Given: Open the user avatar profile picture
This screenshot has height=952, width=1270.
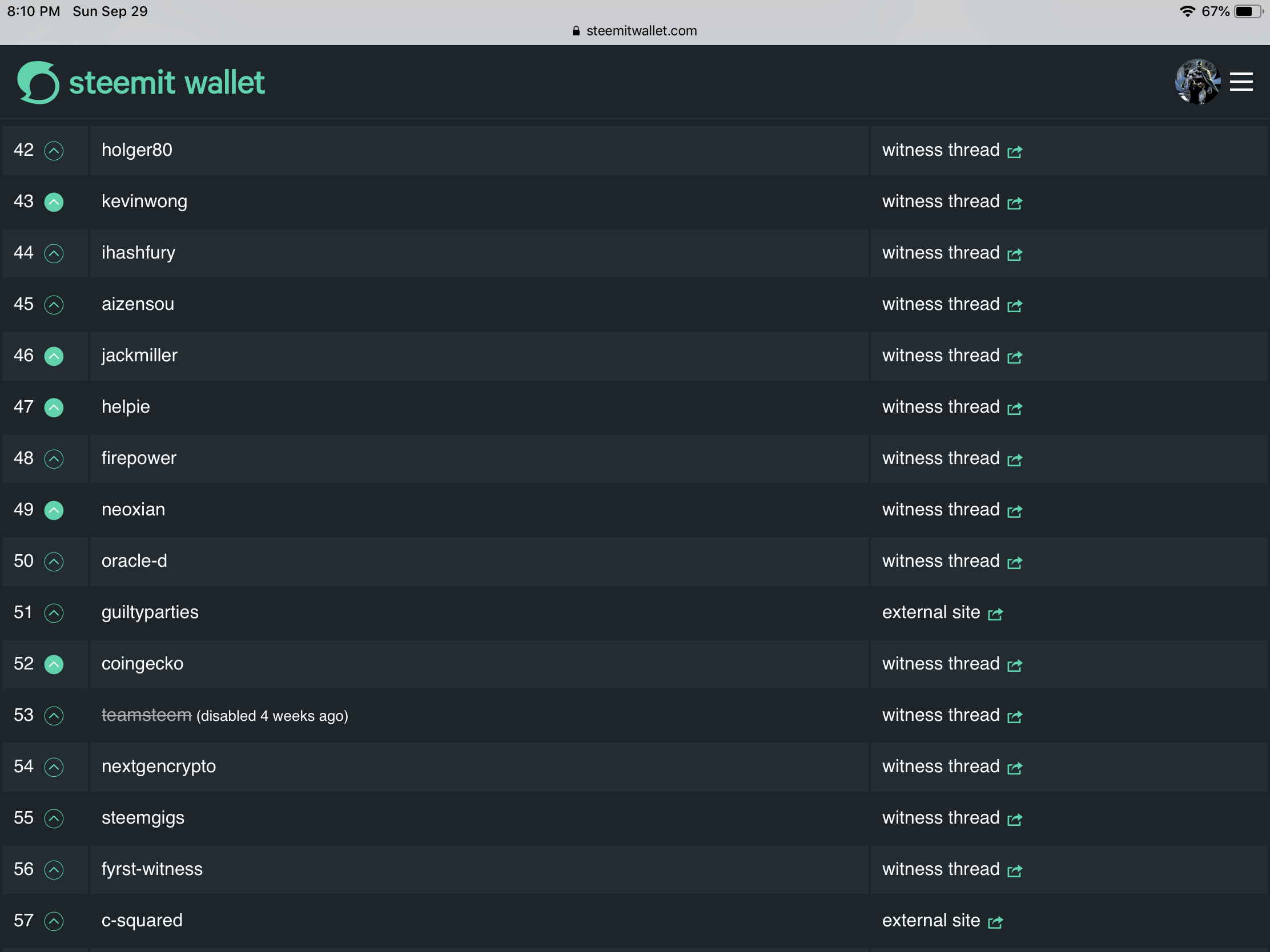Looking at the screenshot, I should tap(1197, 82).
